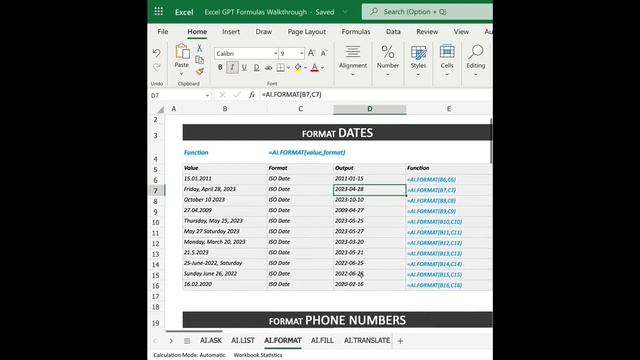The height and width of the screenshot is (360, 640).
Task: Open the file name dropdown chevron
Action: pyautogui.click(x=345, y=12)
